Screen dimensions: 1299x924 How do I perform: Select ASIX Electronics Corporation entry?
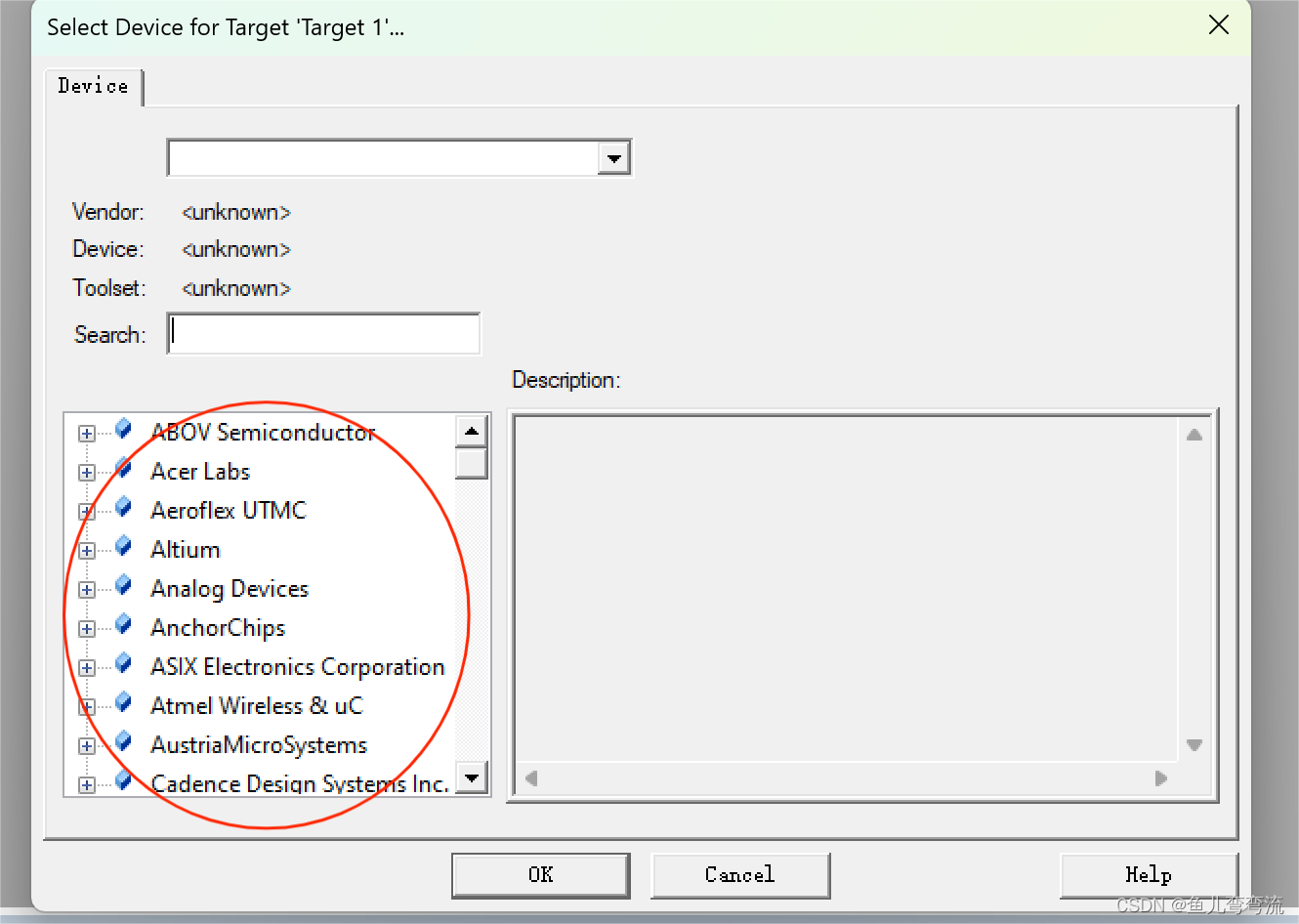(298, 667)
